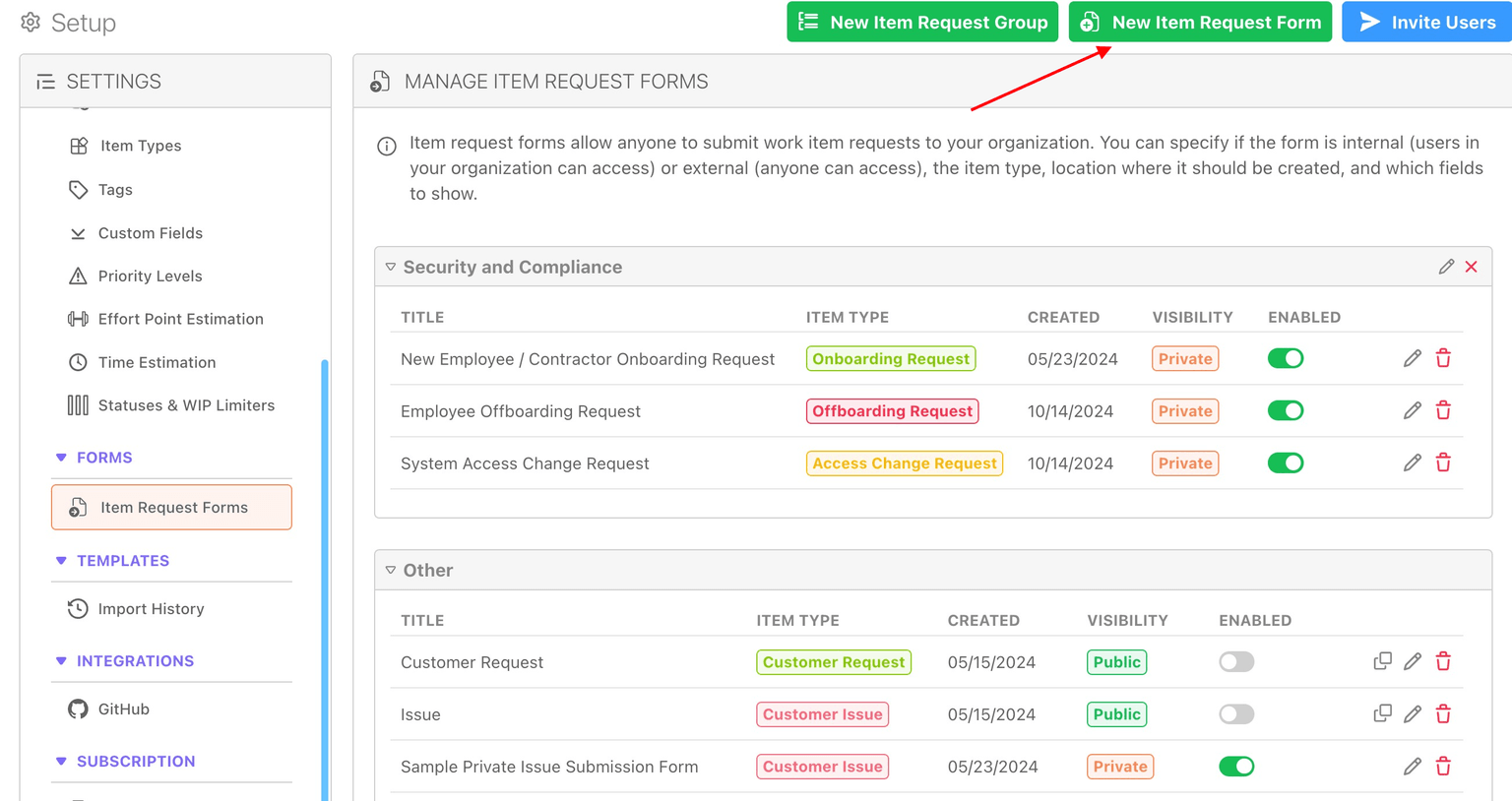Click the Invite Users button

[1426, 22]
